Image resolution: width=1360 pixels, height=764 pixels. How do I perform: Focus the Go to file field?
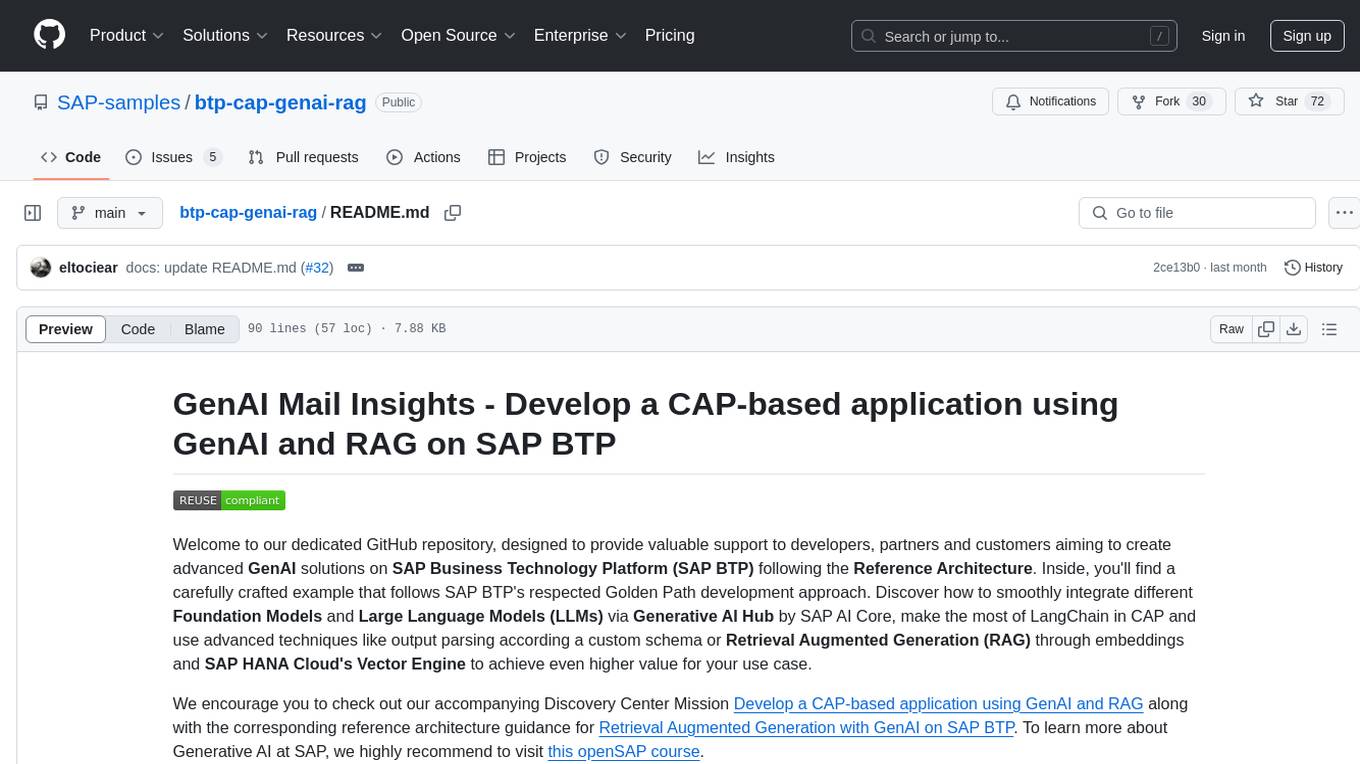click(x=1197, y=213)
